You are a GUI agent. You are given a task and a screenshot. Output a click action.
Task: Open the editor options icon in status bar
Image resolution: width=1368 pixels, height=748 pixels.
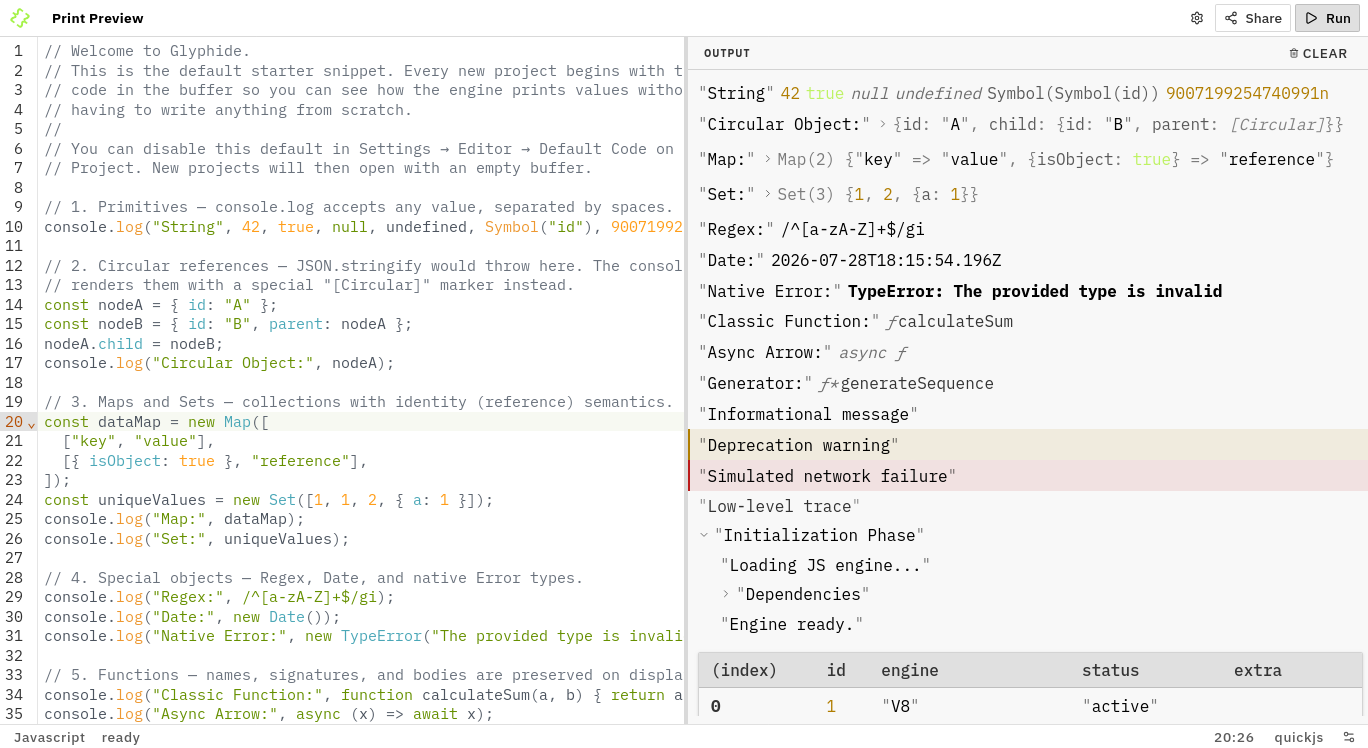(1349, 737)
